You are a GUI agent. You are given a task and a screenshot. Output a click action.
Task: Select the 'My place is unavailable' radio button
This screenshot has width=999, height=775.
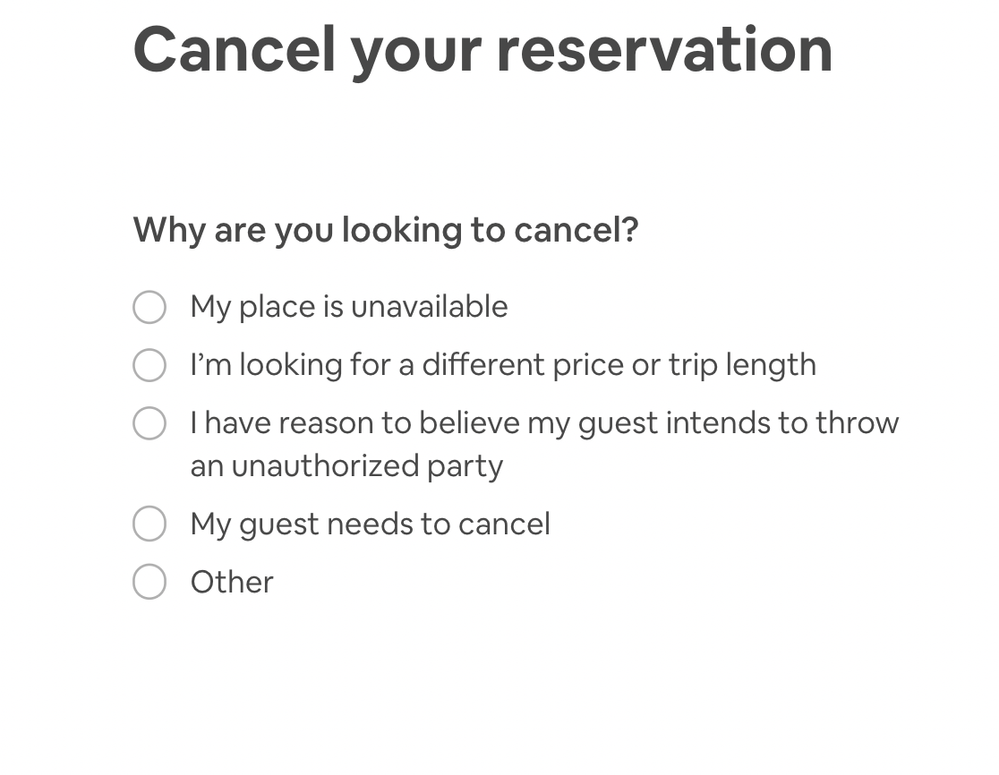click(149, 307)
